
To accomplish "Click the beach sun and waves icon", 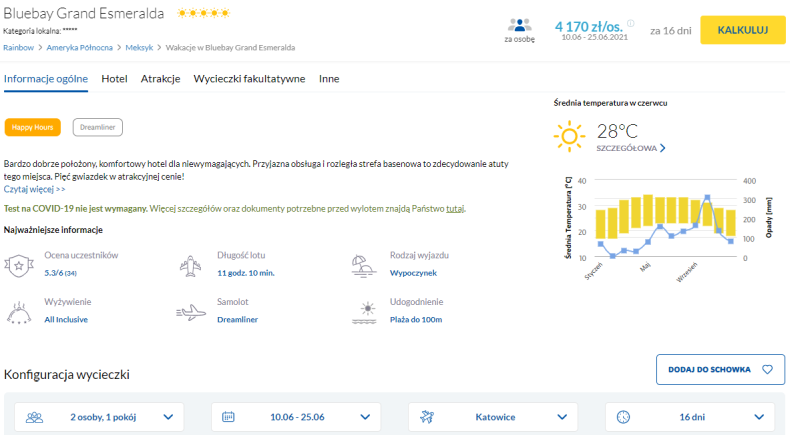I will tap(364, 313).
